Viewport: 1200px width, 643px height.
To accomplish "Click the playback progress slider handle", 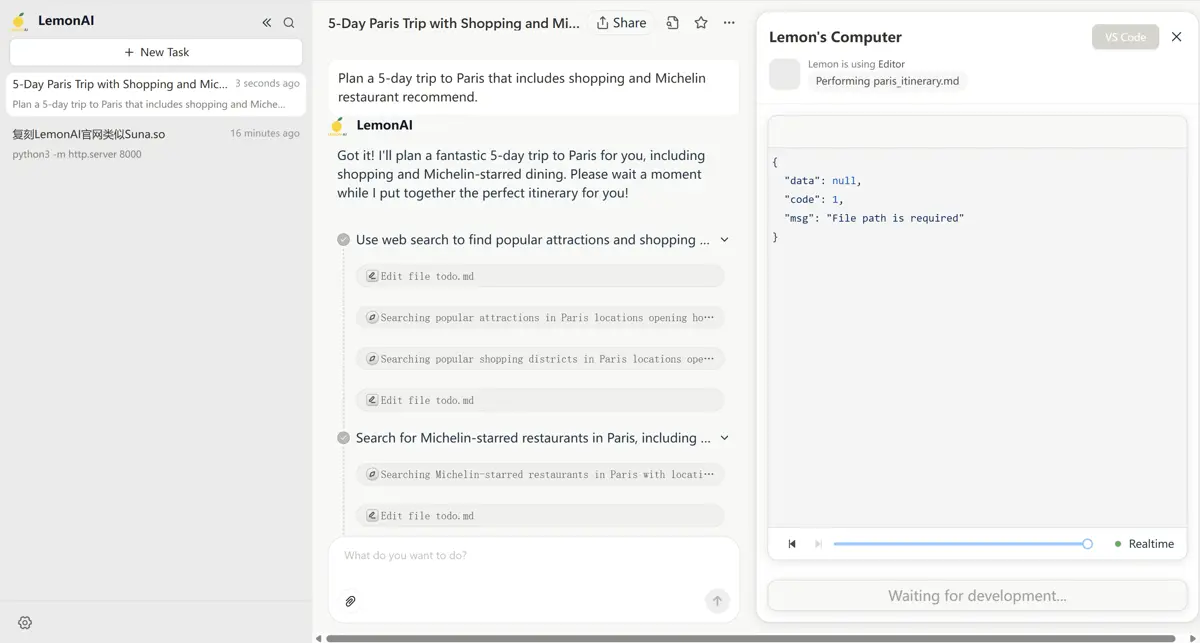I will click(1087, 544).
